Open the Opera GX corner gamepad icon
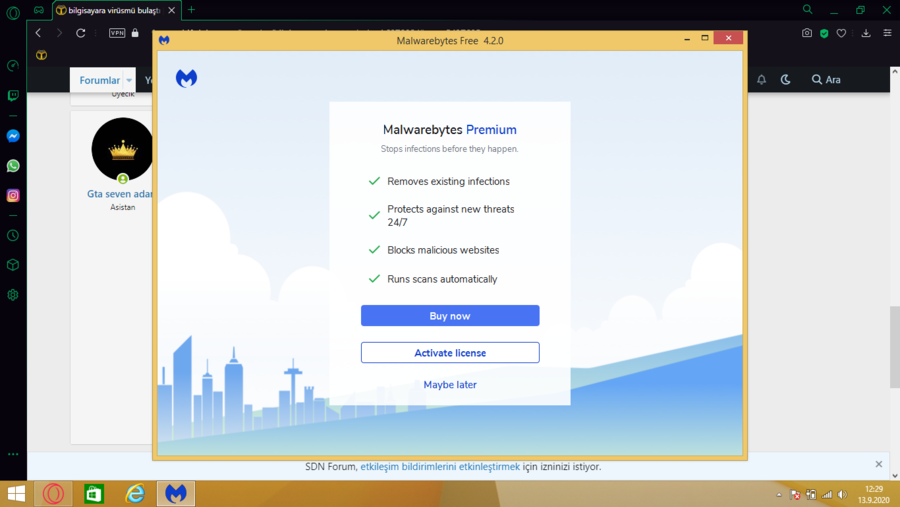Image resolution: width=900 pixels, height=507 pixels. [x=38, y=10]
